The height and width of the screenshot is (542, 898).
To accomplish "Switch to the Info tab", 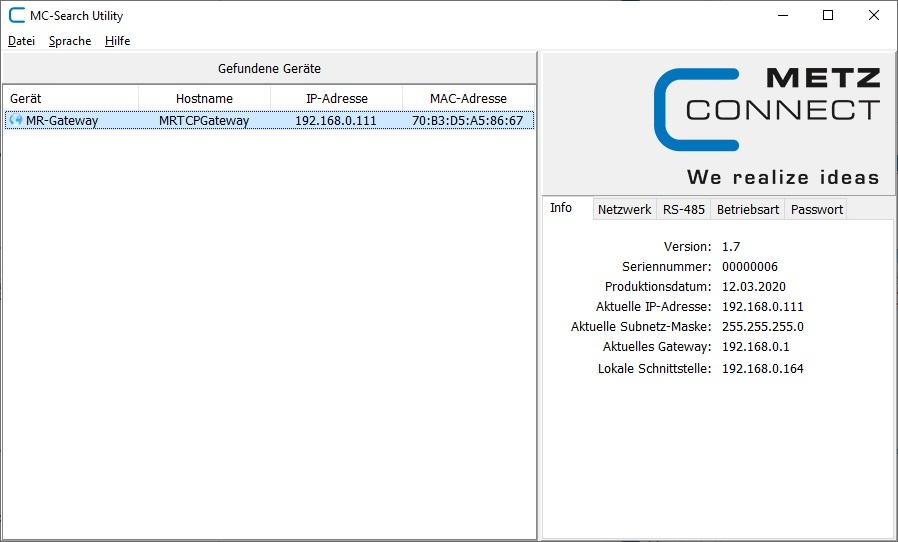I will coord(561,208).
